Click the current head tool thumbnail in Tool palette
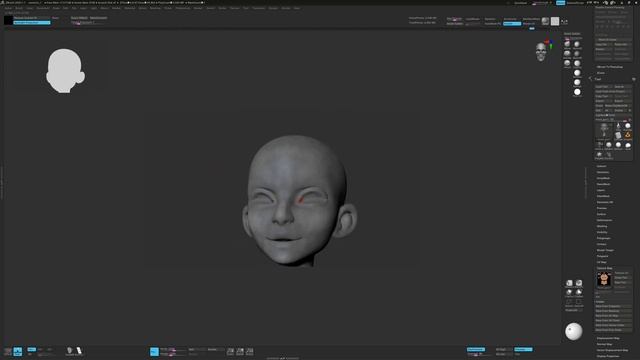640x360 pixels. [604, 131]
